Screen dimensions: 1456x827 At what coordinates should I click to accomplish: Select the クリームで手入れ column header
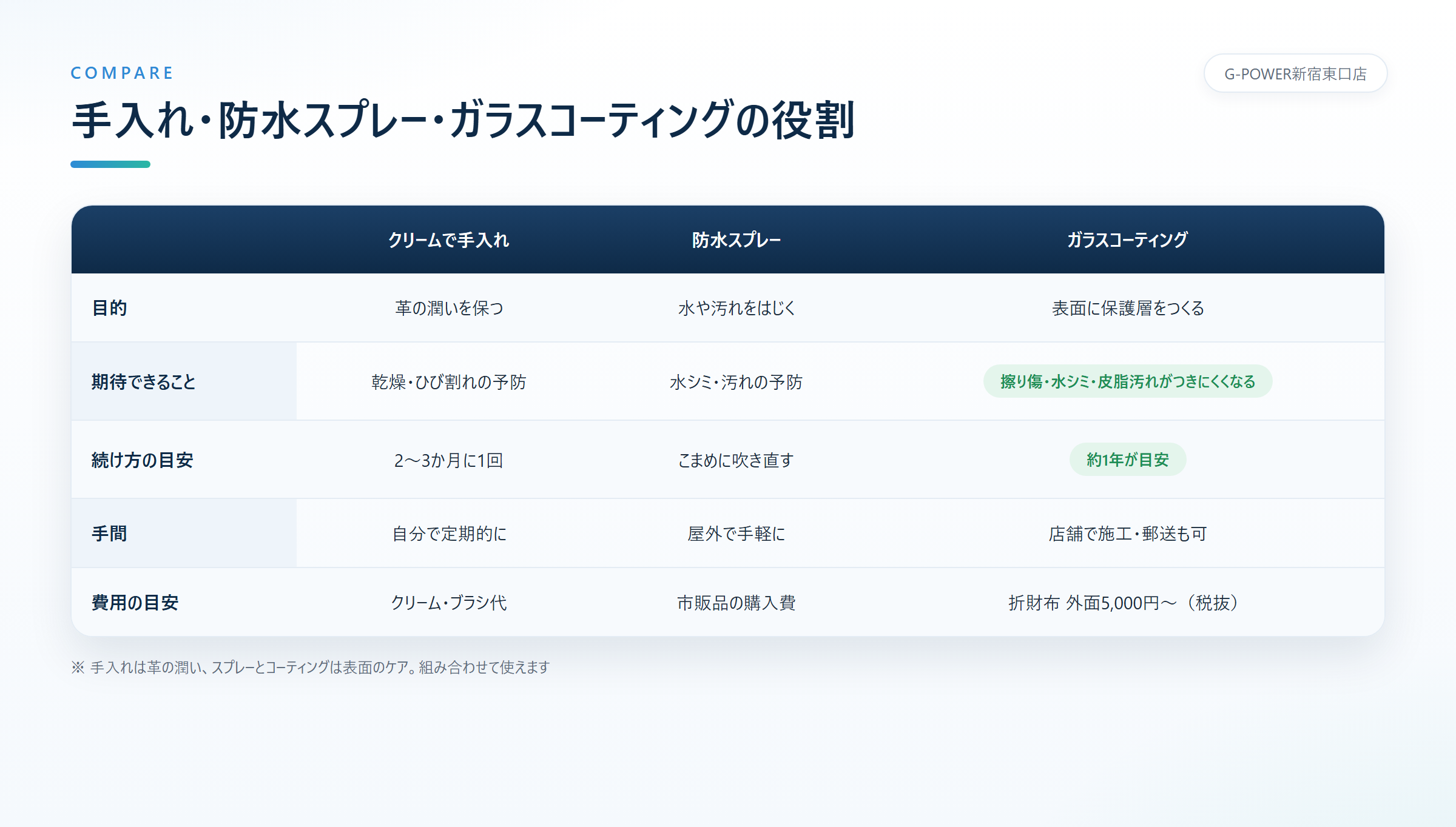(x=448, y=240)
